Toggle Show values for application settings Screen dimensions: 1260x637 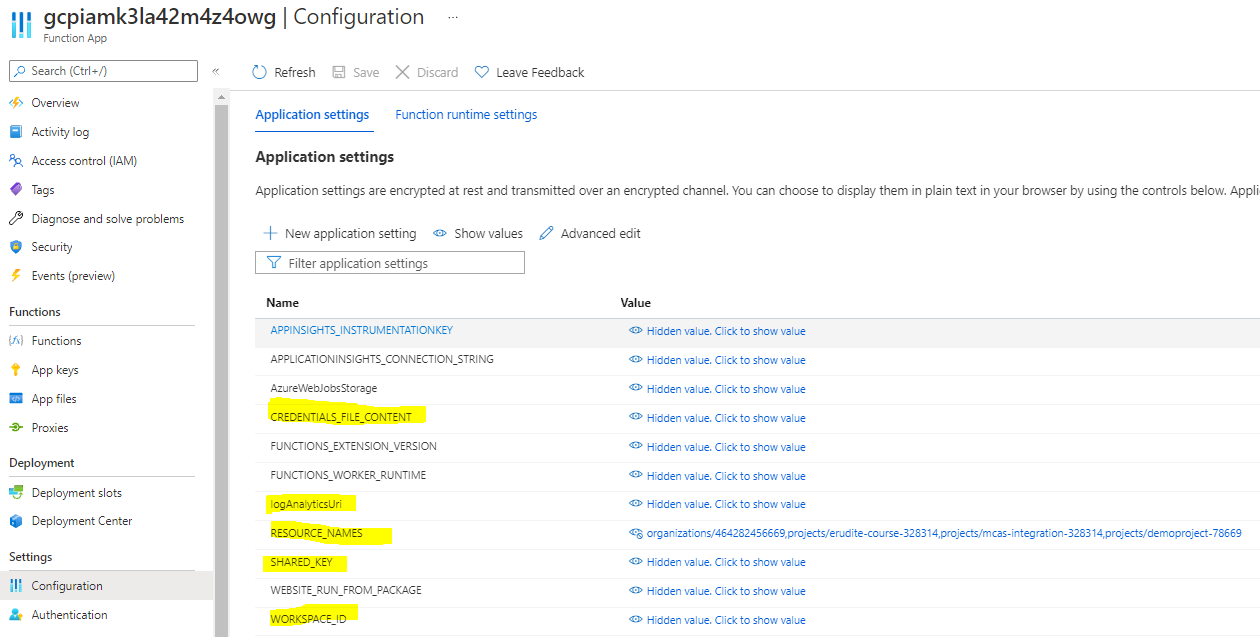(477, 233)
